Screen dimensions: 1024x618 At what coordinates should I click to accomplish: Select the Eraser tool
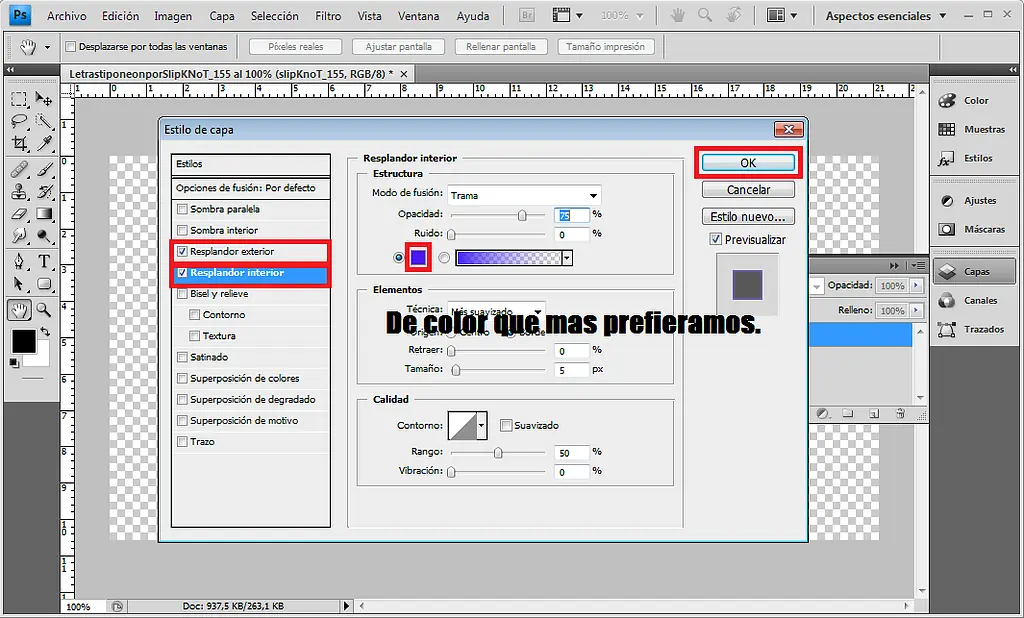tap(19, 214)
